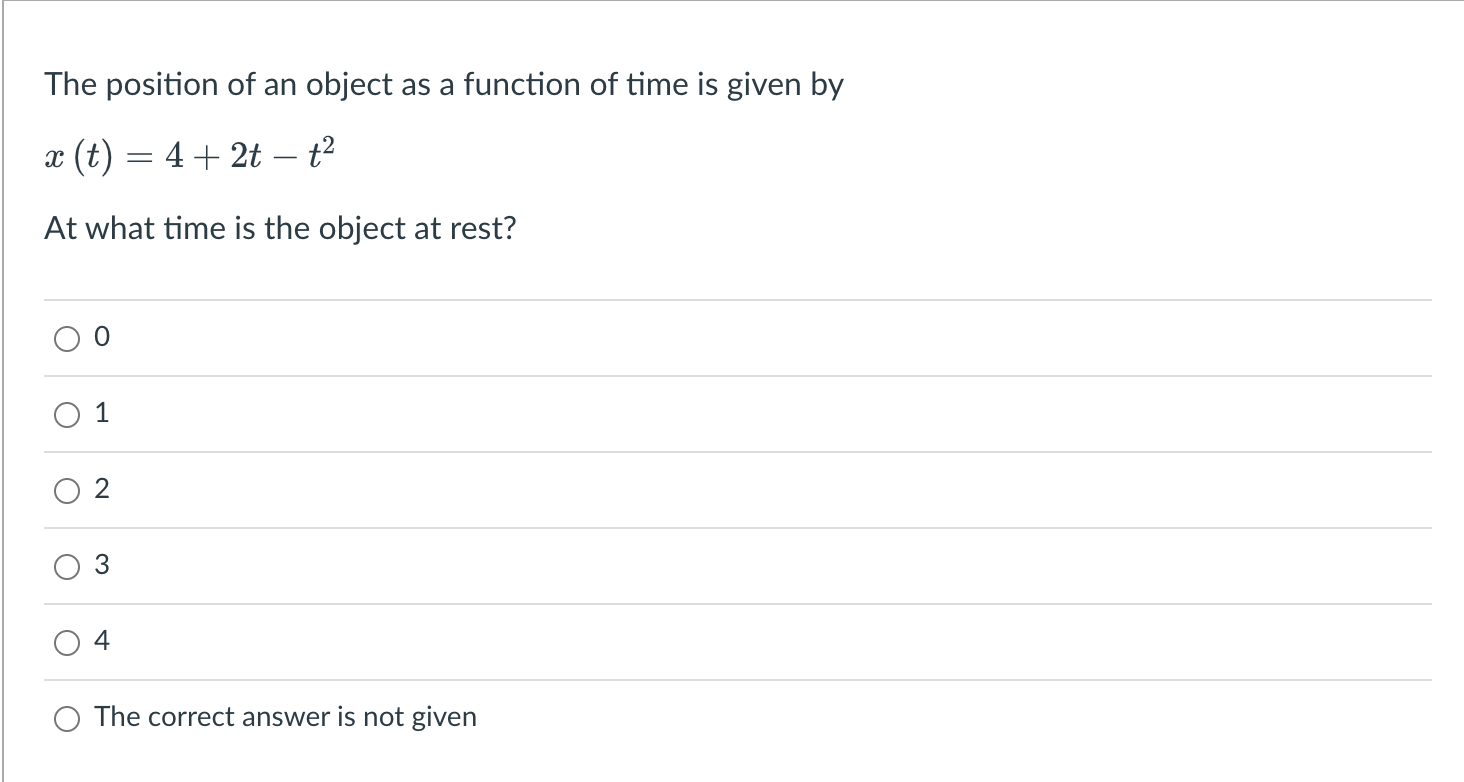Select the radio button for answer 0
Viewport: 1464px width, 782px height.
(x=67, y=340)
